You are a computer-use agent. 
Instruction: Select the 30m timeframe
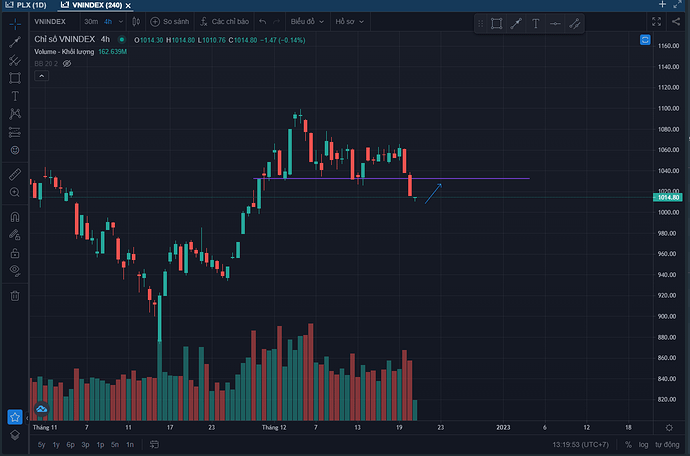pyautogui.click(x=91, y=22)
